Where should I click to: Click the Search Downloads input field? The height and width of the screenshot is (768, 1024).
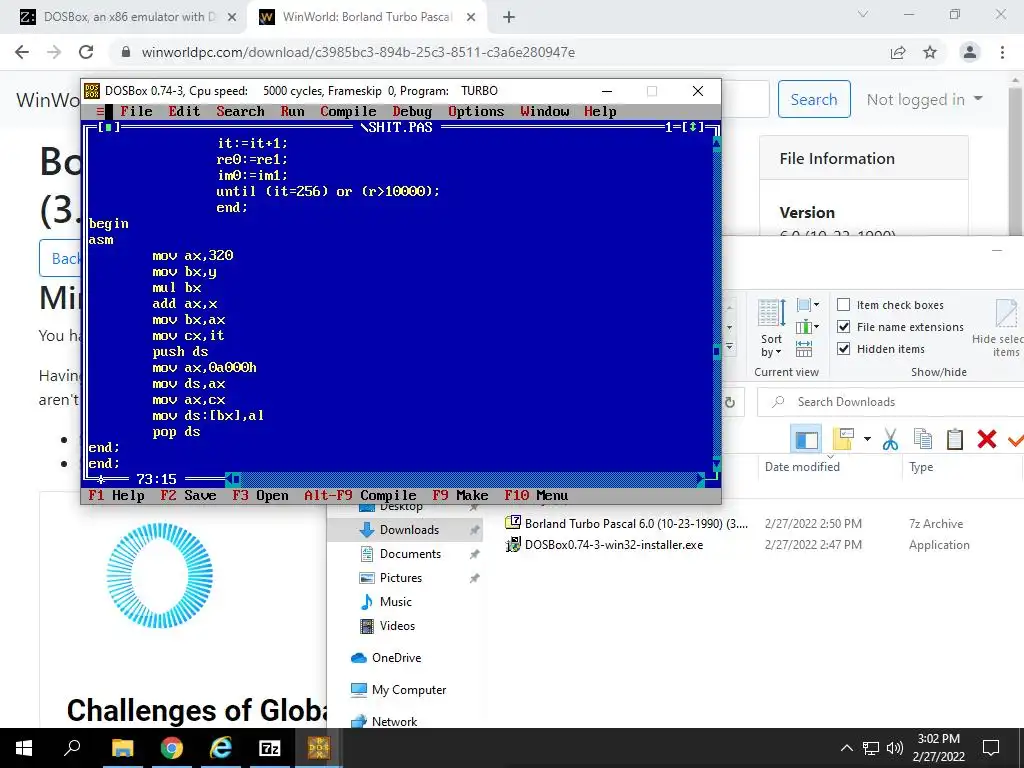(891, 402)
